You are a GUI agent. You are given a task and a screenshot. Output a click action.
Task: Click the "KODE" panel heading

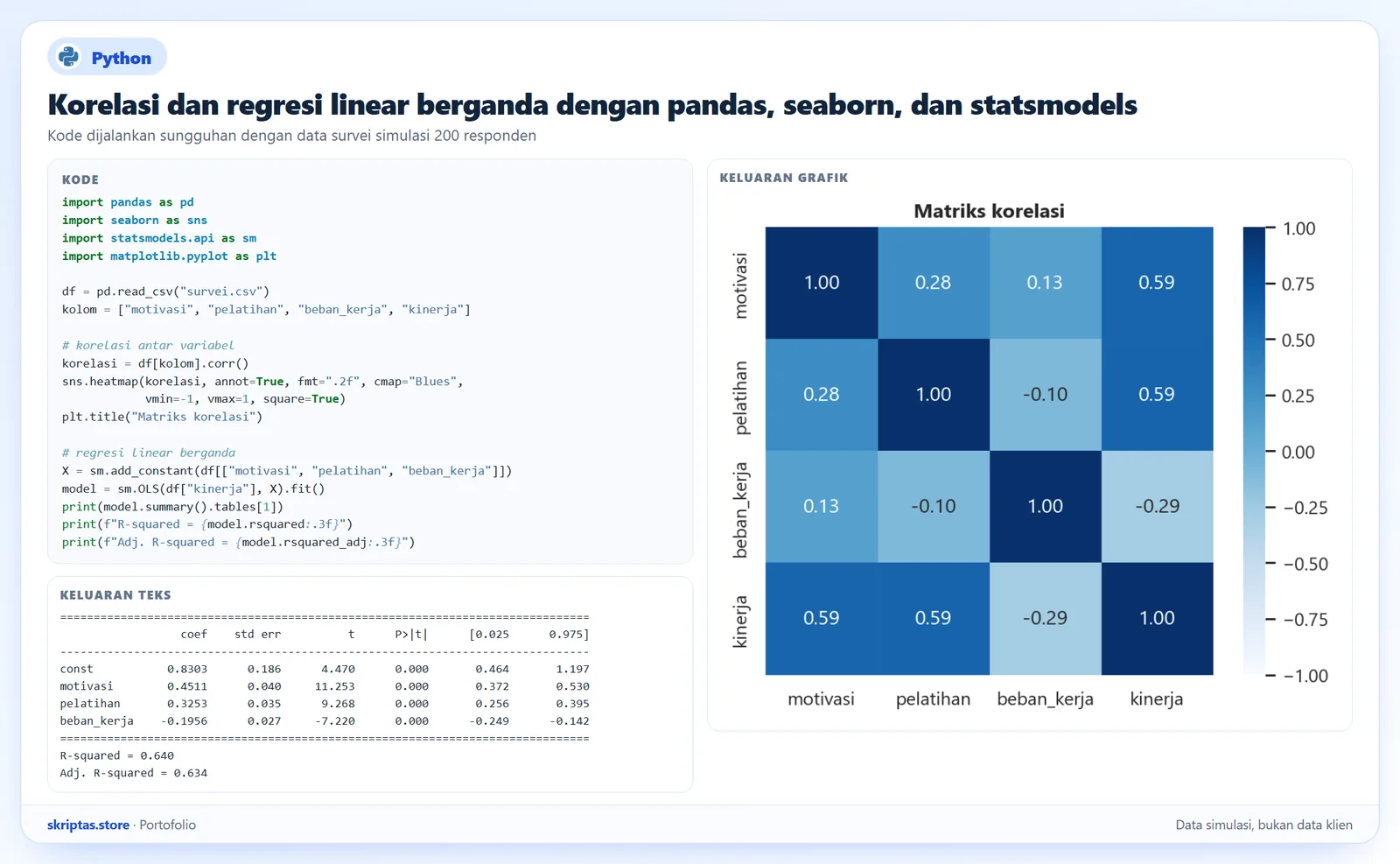tap(80, 179)
